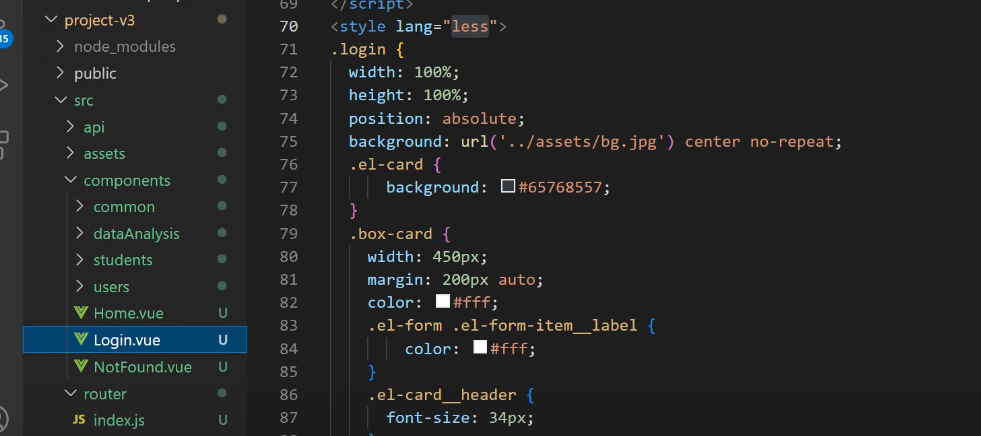Collapse the project-v3 folder chevron

[x=51, y=20]
